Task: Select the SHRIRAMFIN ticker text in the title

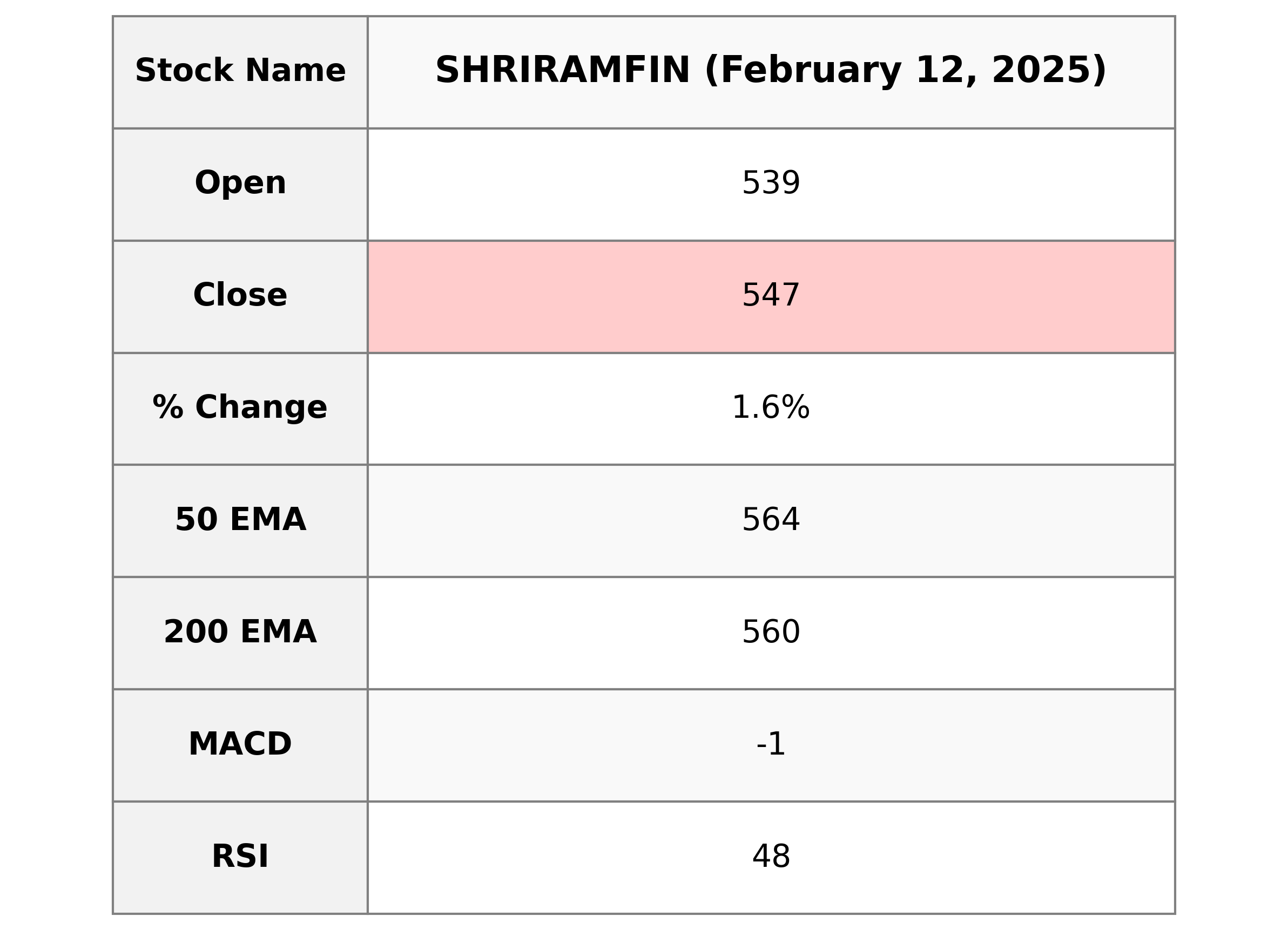Action: (562, 71)
